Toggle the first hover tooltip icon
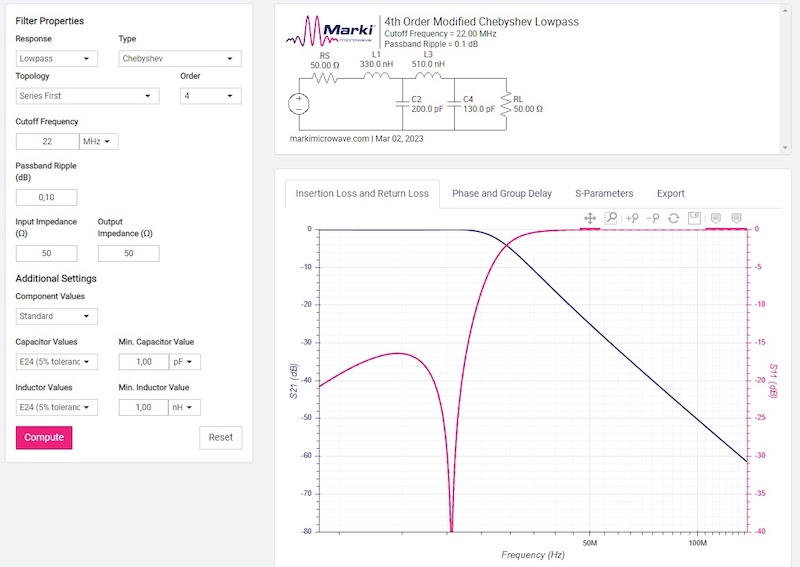This screenshot has width=800, height=567. (x=716, y=218)
